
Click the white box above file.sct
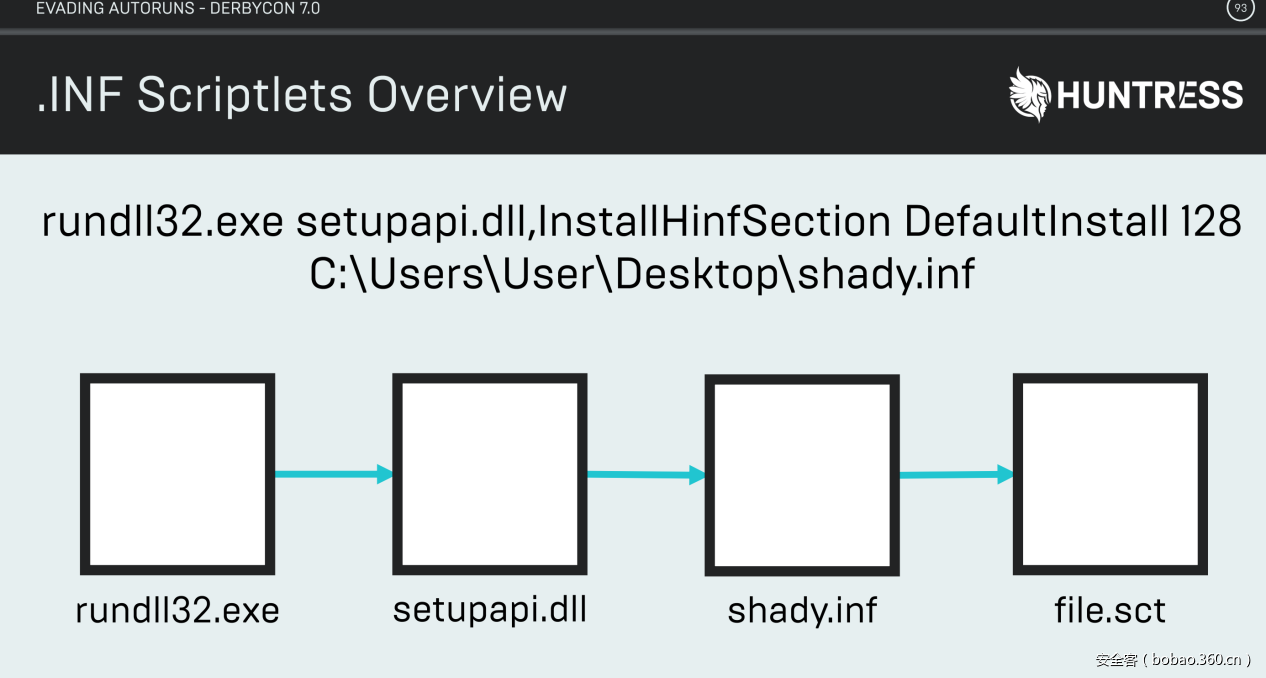1109,475
